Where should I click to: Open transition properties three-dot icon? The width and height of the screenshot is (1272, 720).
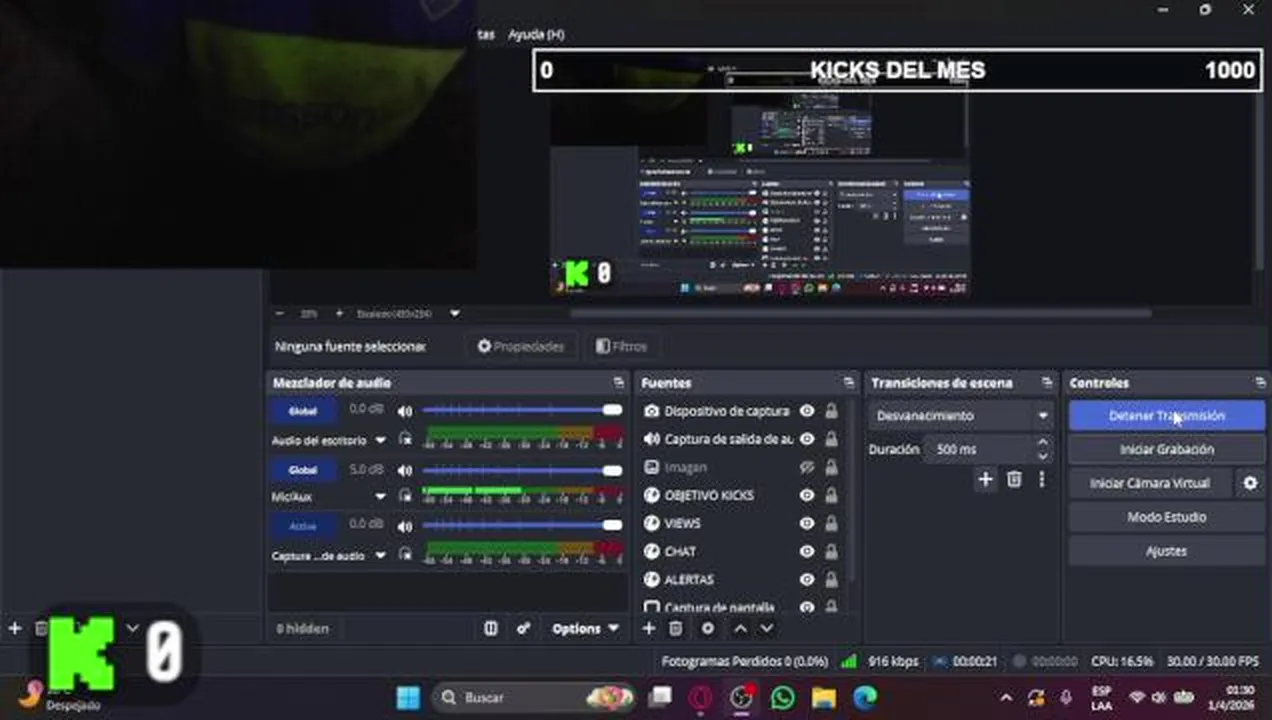click(x=1041, y=480)
